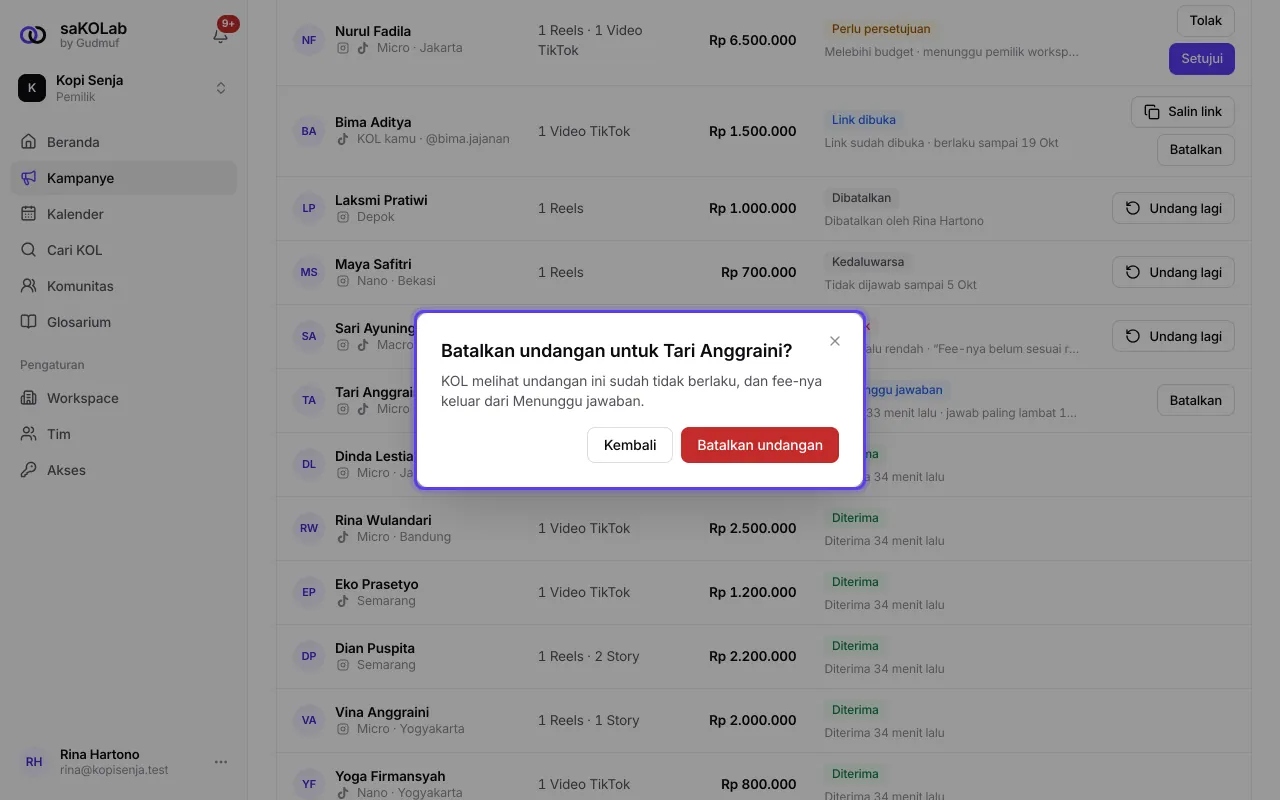Viewport: 1280px width, 800px height.
Task: Open the Komunitas page
Action: [123, 286]
